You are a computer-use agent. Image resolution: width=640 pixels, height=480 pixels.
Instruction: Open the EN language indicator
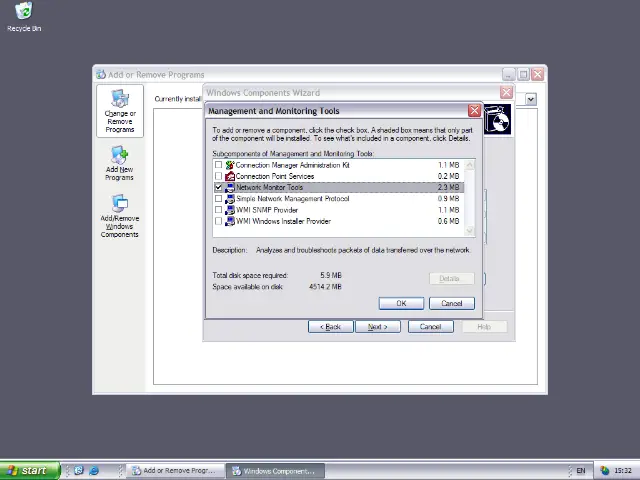[580, 471]
